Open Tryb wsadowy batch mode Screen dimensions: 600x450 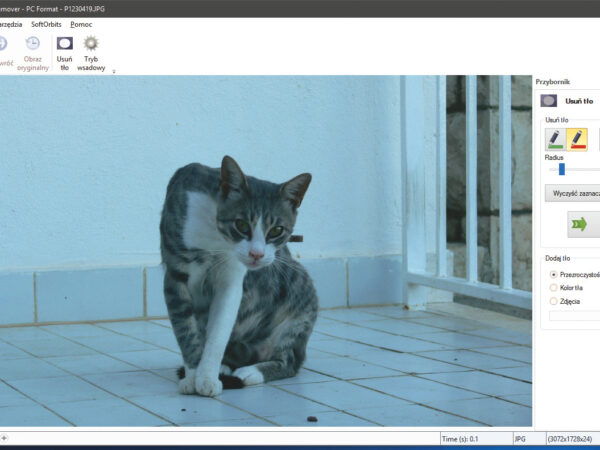(91, 44)
